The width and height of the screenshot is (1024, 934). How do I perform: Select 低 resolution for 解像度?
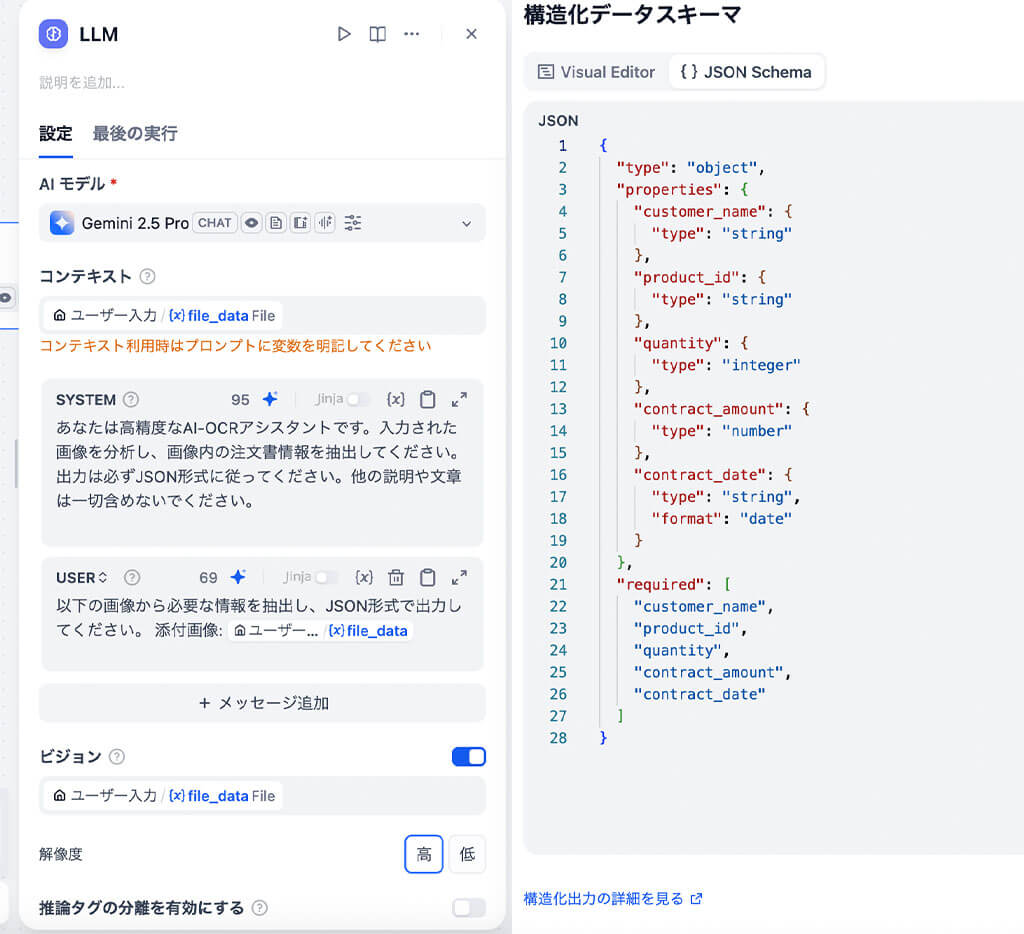click(467, 854)
